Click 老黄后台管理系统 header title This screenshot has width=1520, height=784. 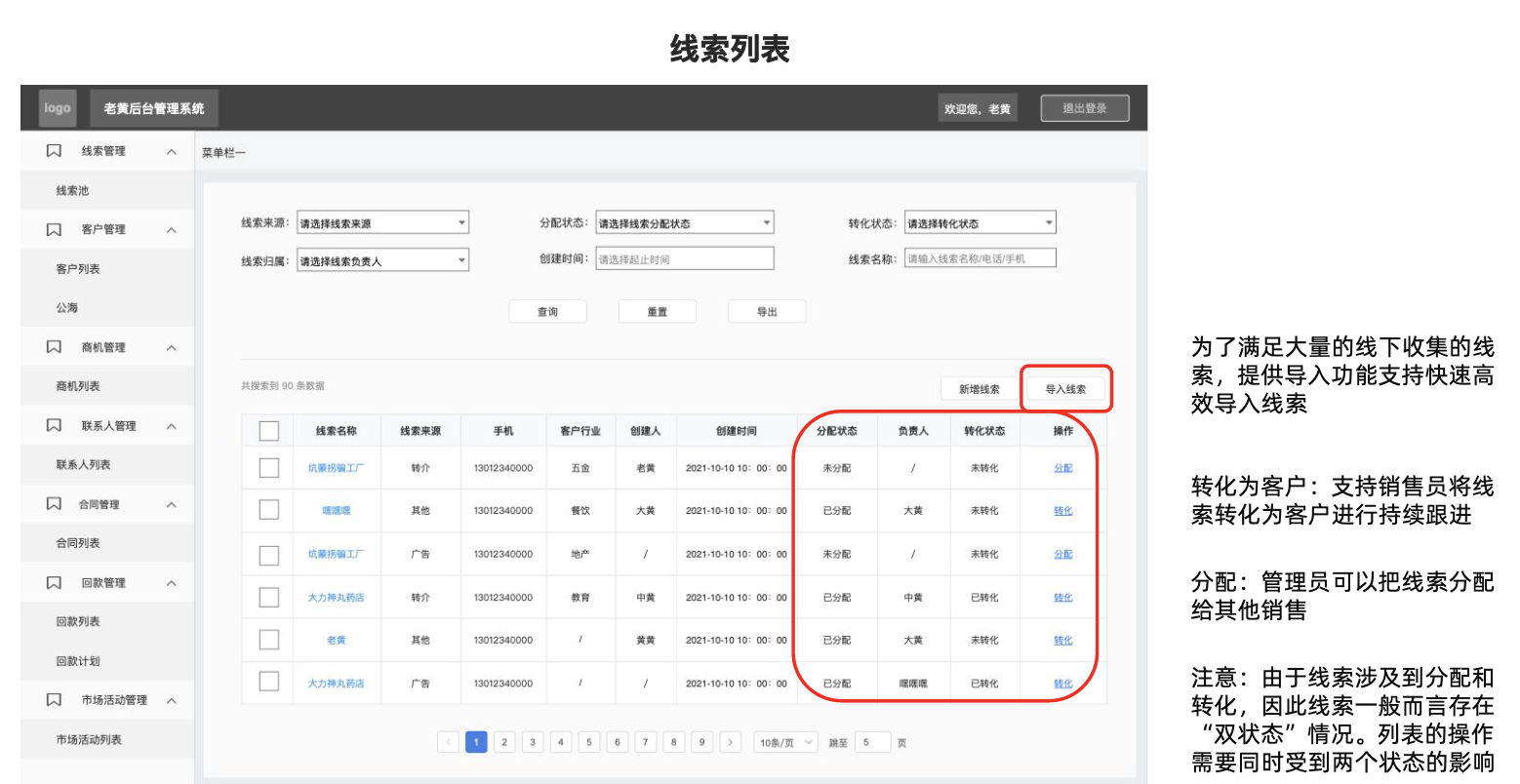(x=154, y=108)
